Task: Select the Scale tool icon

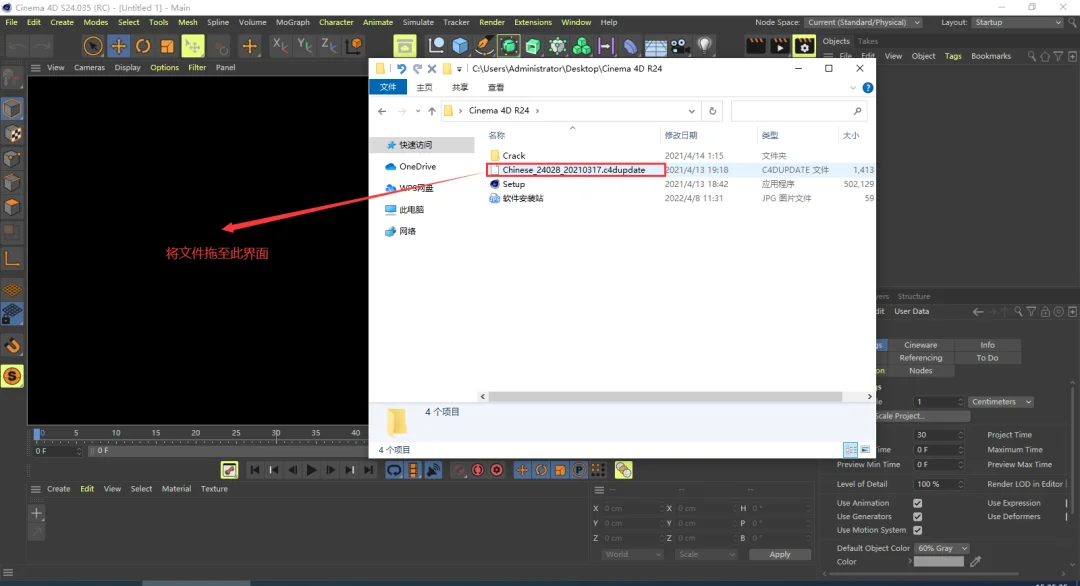Action: (167, 46)
